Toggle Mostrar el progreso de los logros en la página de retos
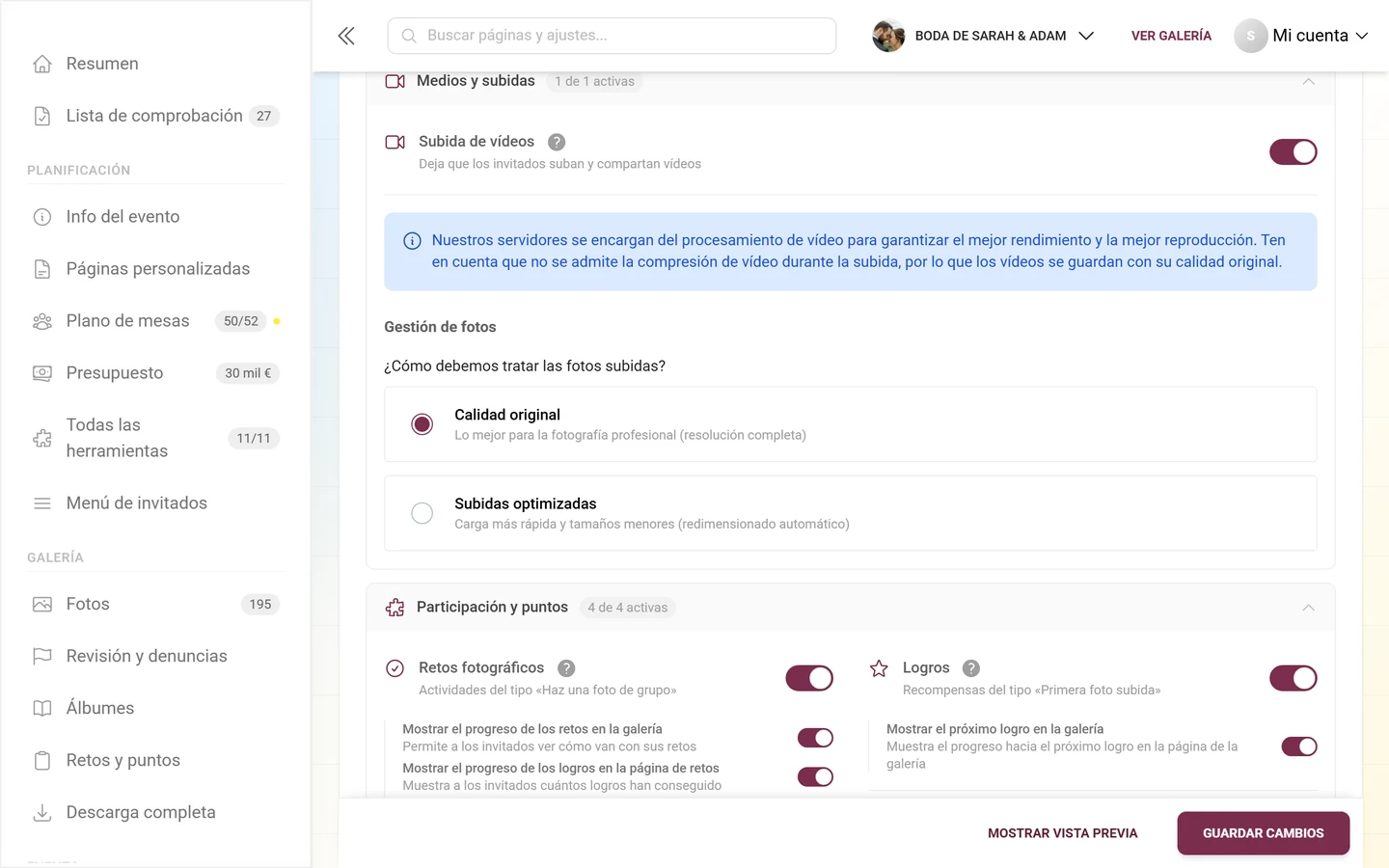This screenshot has height=868, width=1389. (816, 776)
